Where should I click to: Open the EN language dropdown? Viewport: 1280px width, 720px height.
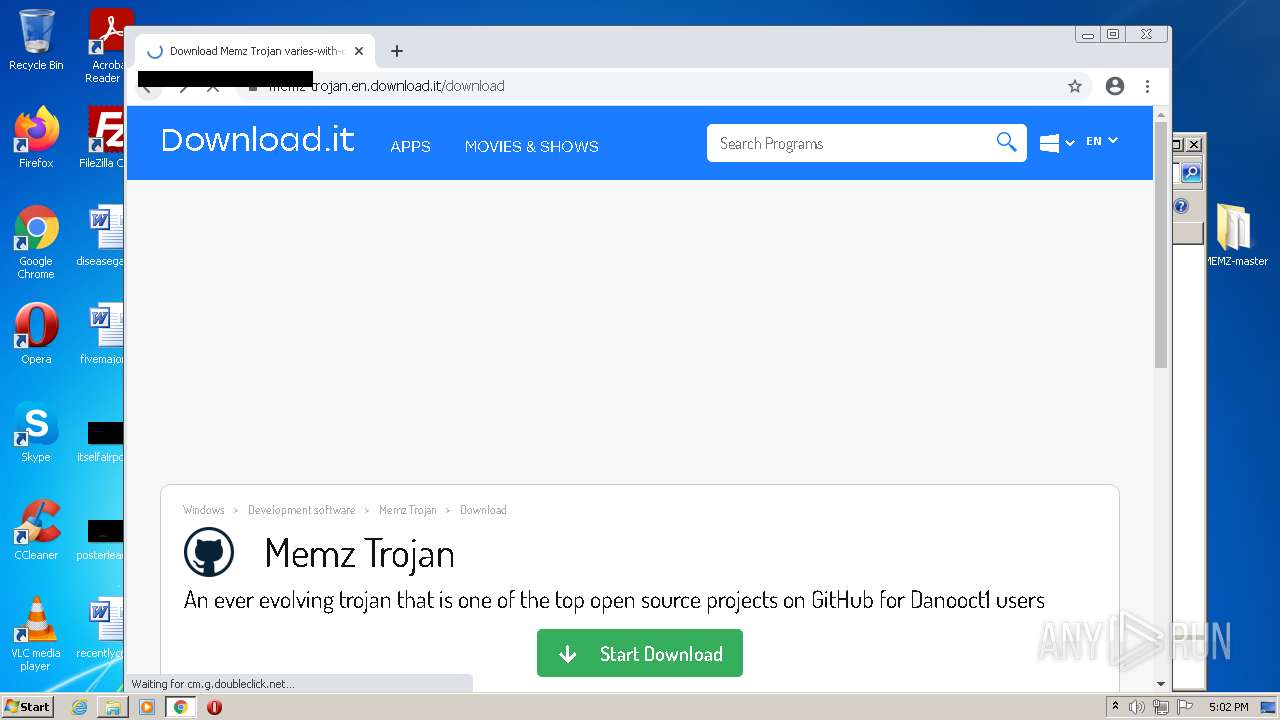tap(1102, 141)
